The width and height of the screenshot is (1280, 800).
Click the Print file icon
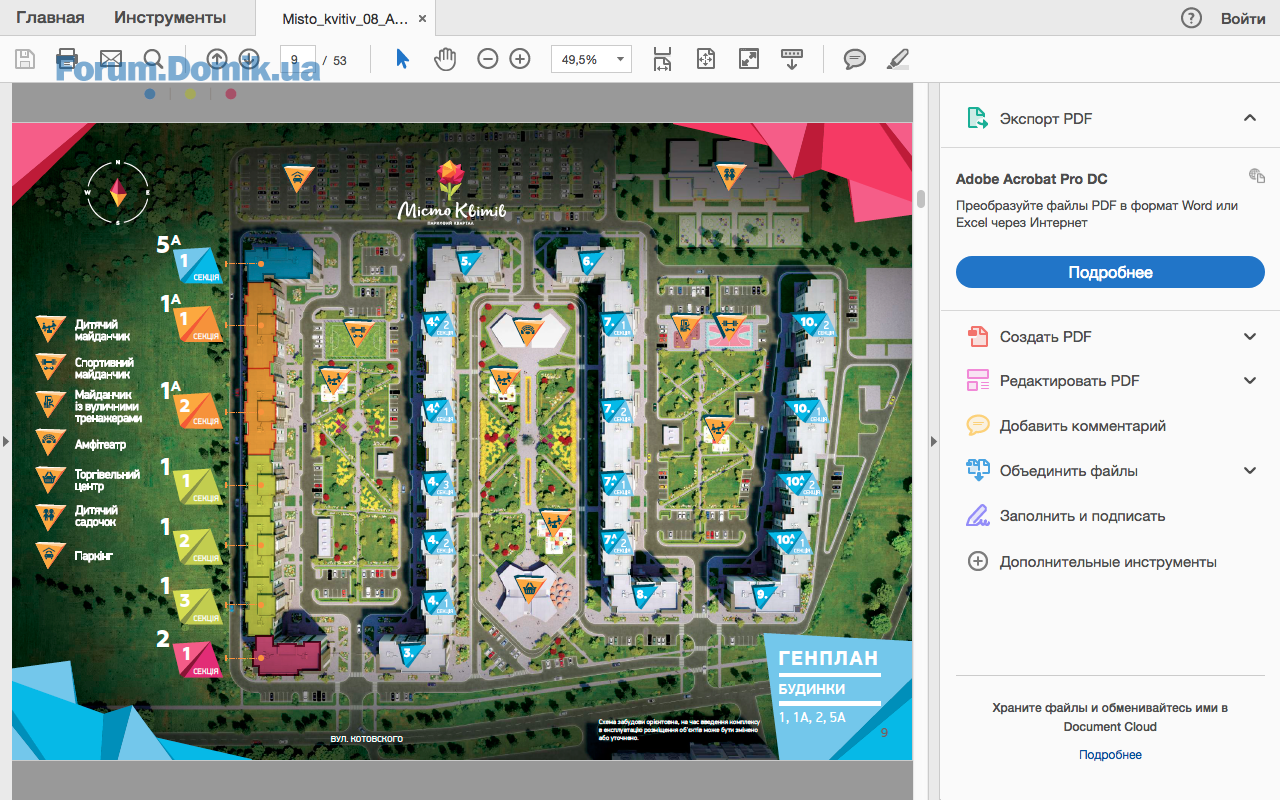click(67, 59)
